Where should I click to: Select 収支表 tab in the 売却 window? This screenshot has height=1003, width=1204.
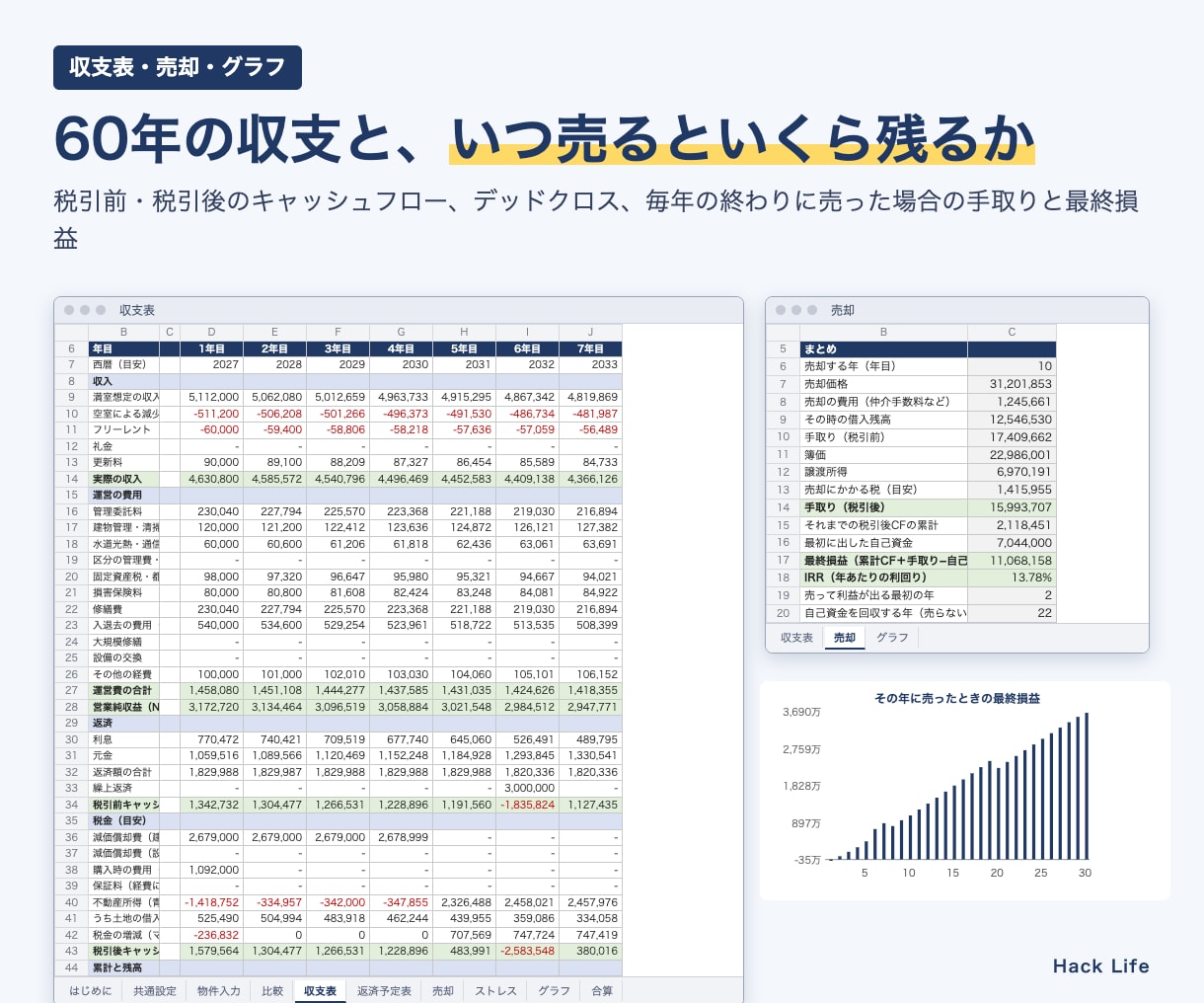click(796, 638)
